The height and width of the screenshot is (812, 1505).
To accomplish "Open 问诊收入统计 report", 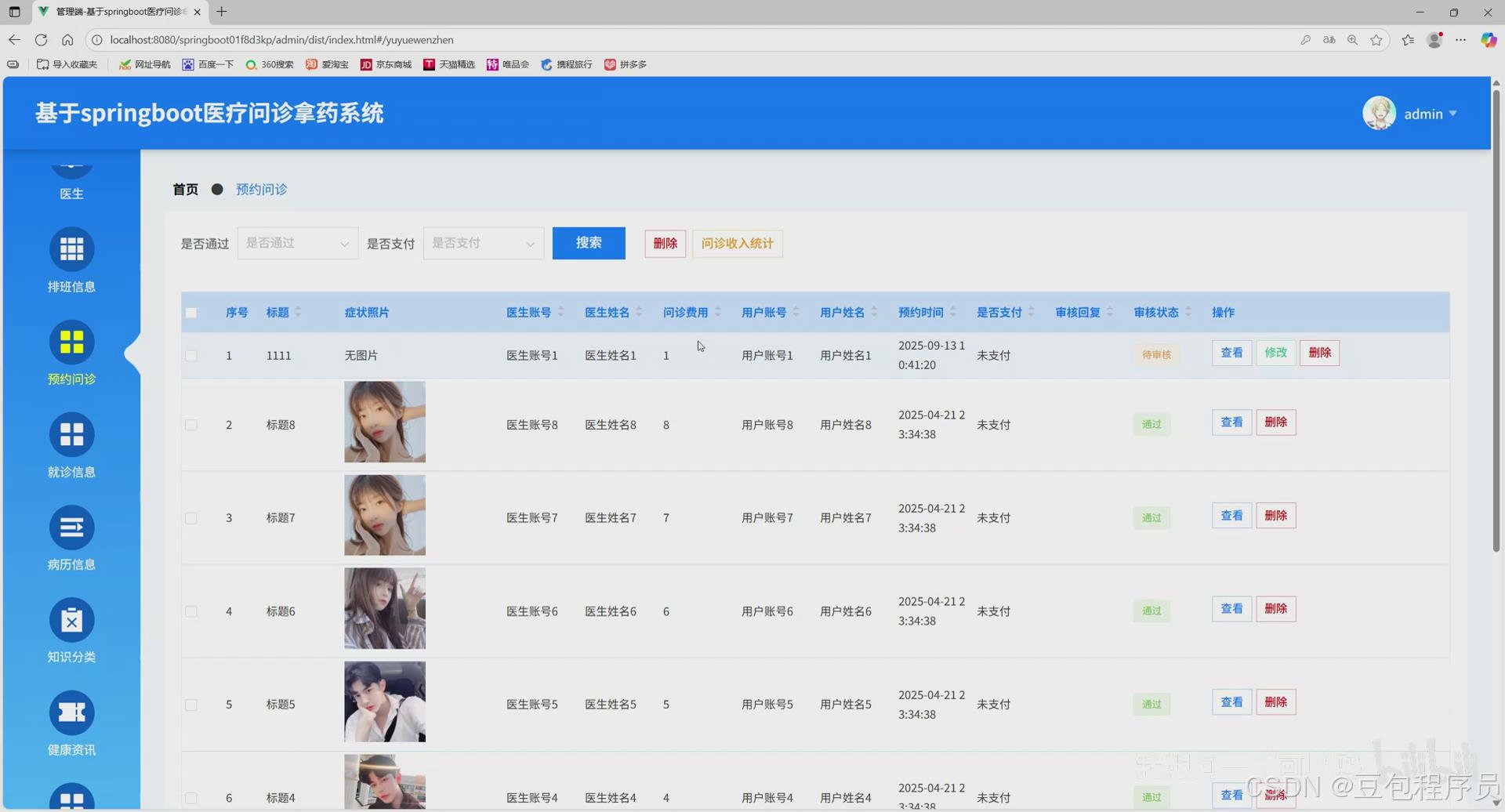I will (x=738, y=243).
